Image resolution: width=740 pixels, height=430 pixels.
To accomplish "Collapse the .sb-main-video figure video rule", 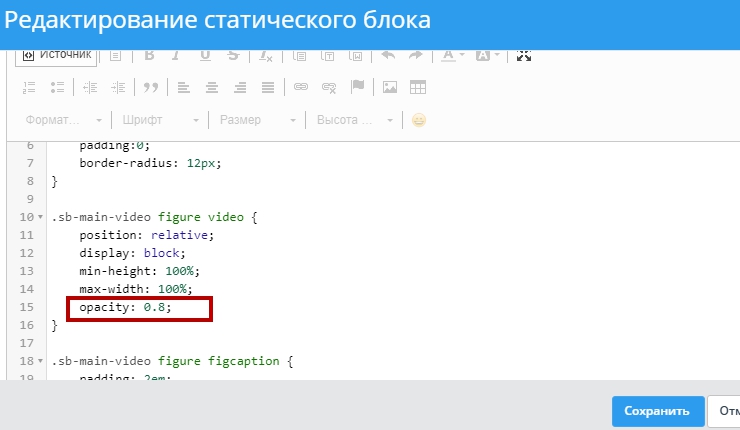I will pyautogui.click(x=40, y=217).
